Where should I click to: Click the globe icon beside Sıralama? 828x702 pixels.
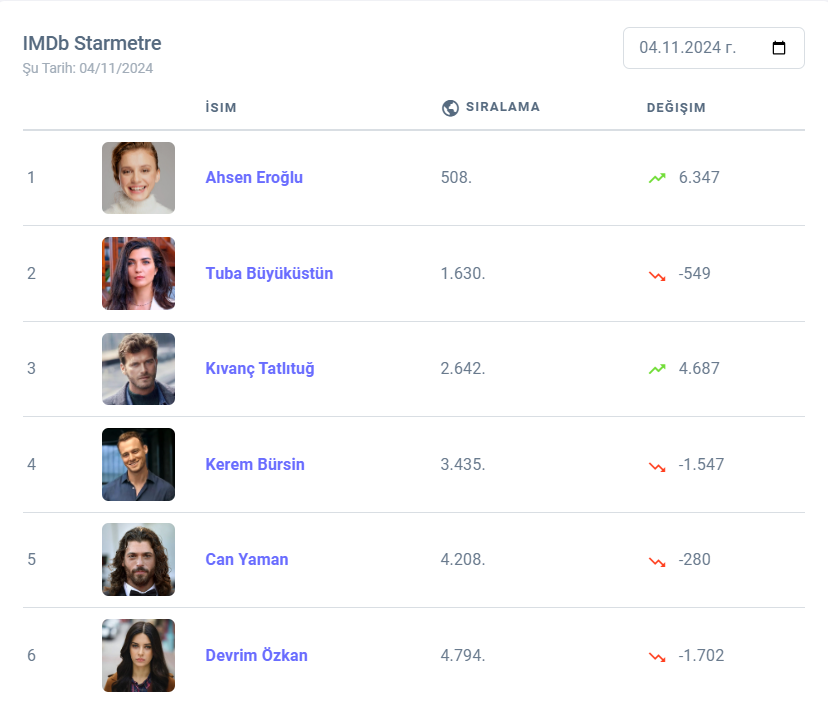click(450, 108)
